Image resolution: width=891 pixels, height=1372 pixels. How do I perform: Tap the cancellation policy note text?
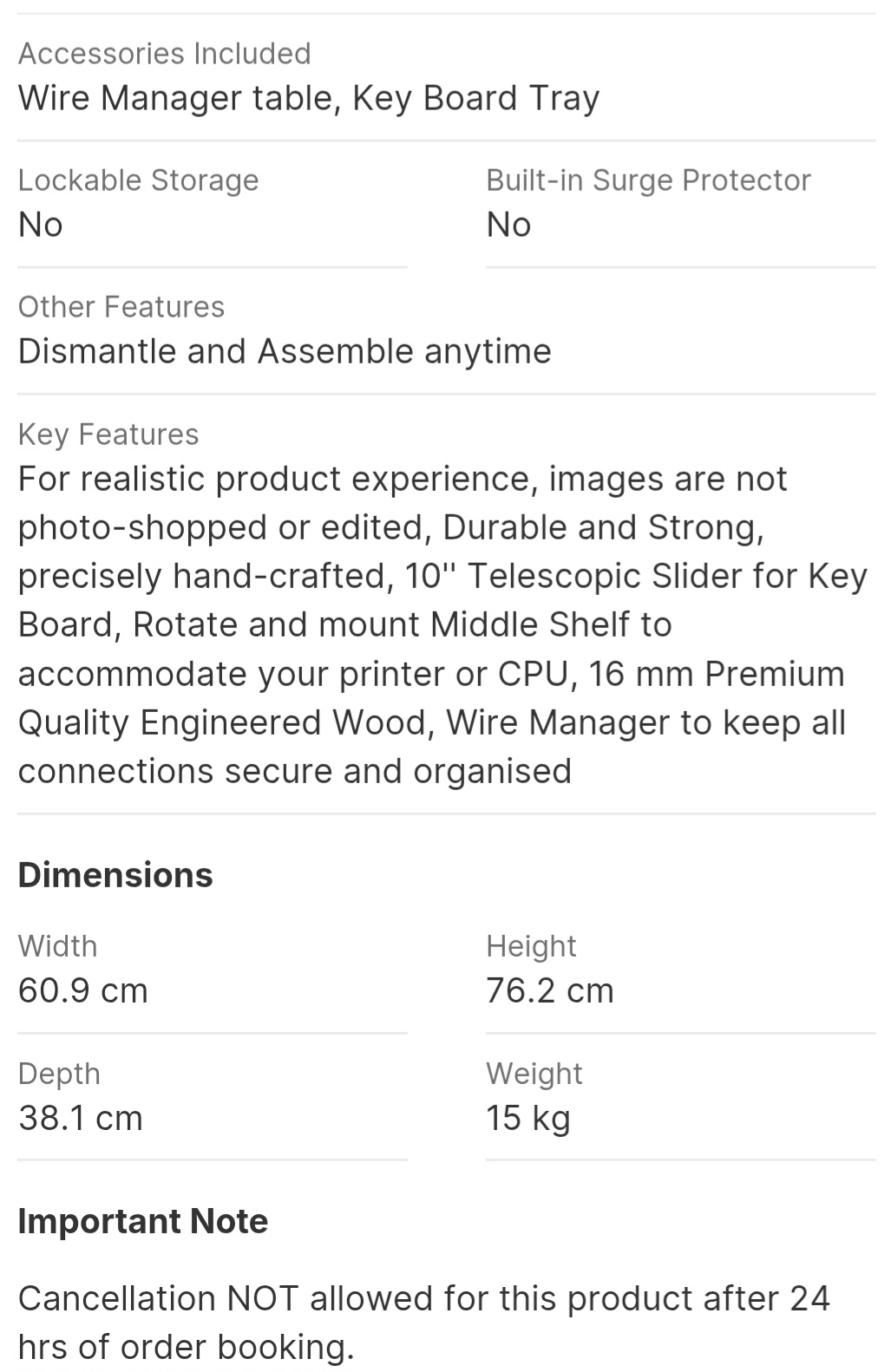(423, 1323)
